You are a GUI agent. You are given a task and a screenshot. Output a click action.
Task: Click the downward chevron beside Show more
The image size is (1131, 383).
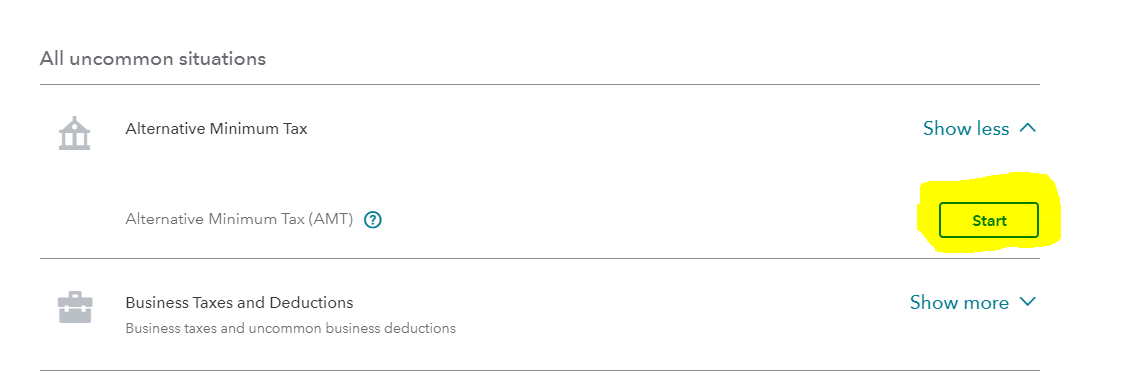coord(1028,301)
